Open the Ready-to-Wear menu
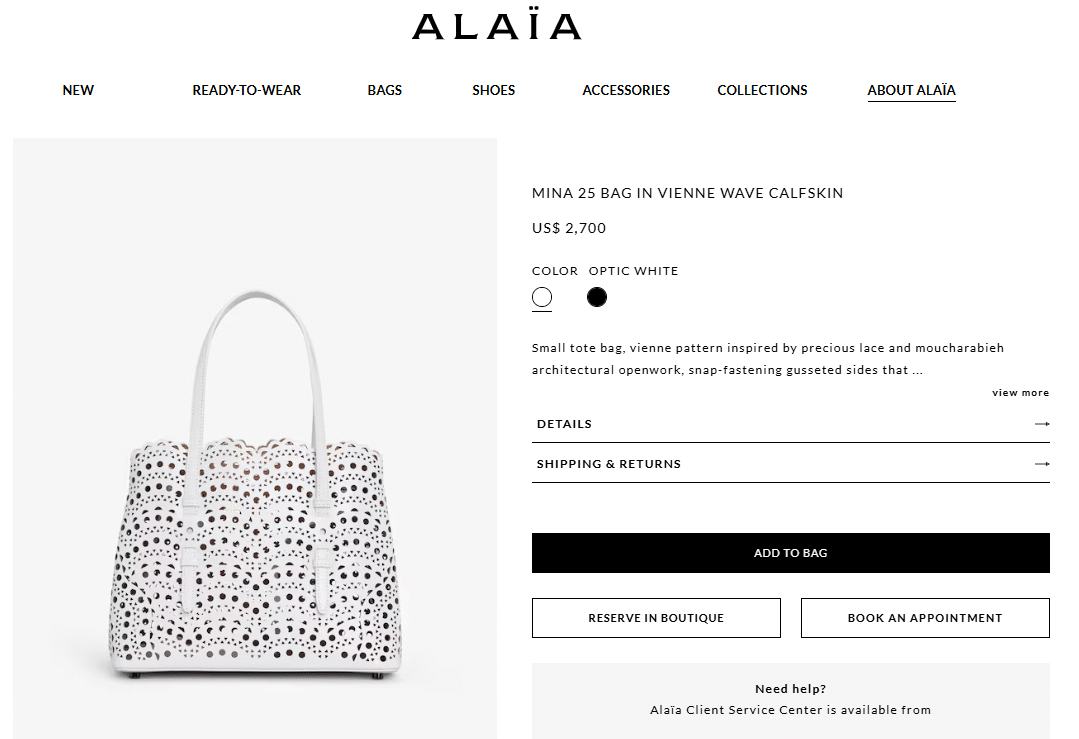Screen dimensions: 1079x739 tap(246, 90)
